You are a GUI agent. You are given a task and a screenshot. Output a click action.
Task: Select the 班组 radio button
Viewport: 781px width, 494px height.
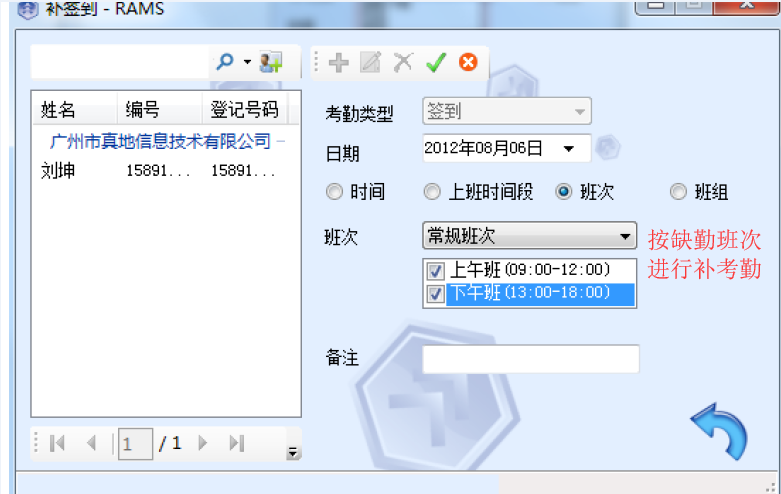point(678,192)
